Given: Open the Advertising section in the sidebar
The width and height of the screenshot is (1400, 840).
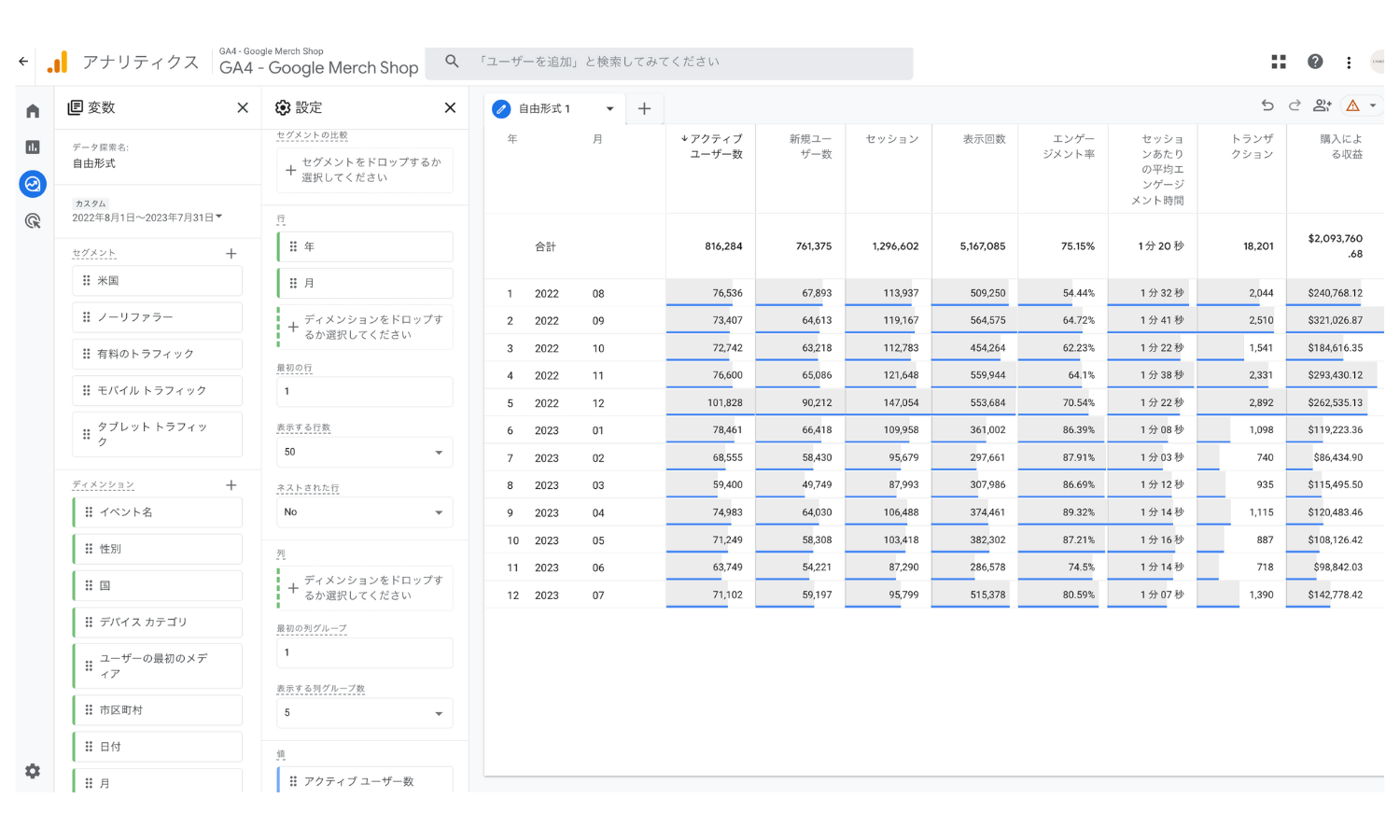Looking at the screenshot, I should [x=33, y=221].
